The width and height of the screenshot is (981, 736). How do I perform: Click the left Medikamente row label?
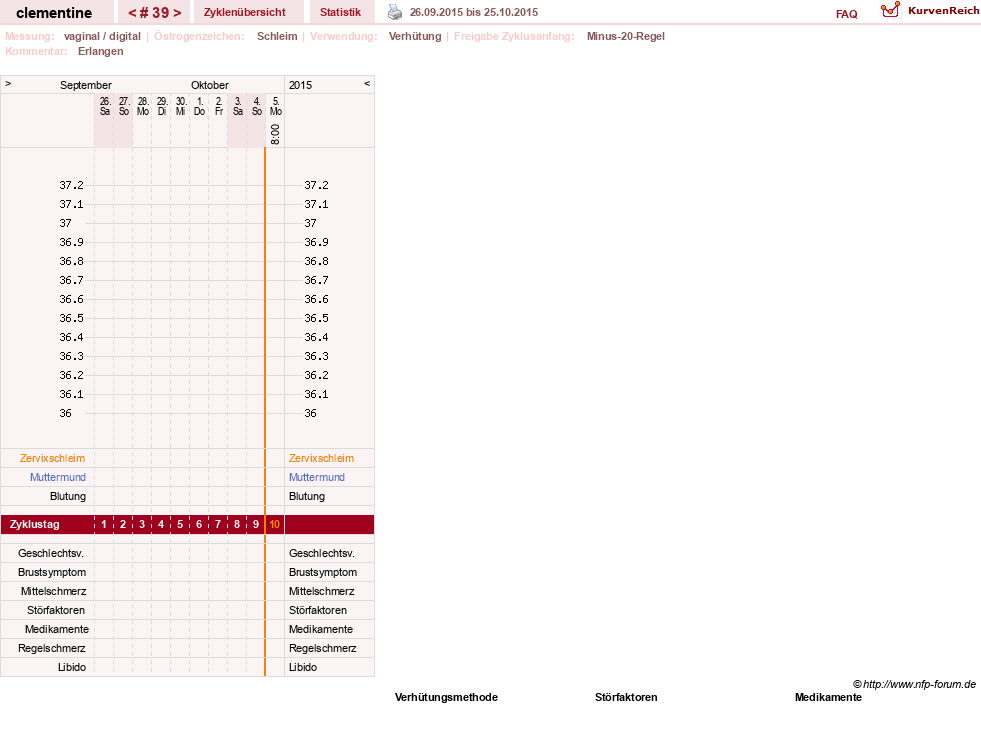point(57,629)
